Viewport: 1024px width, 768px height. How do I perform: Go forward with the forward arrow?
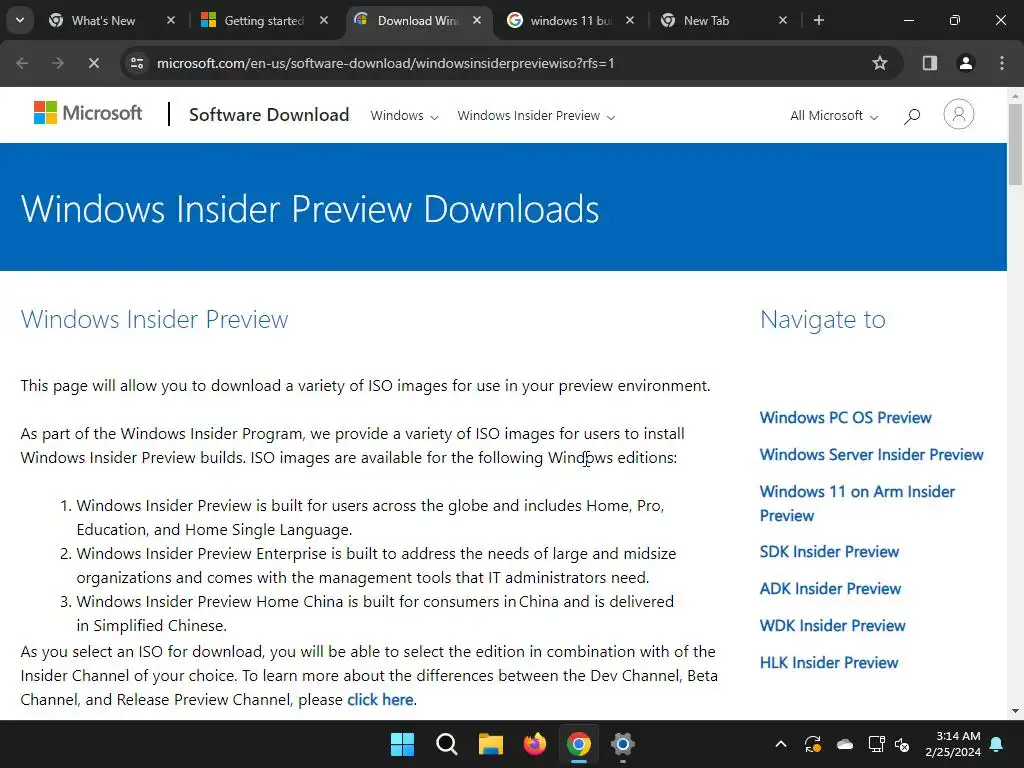pos(58,63)
